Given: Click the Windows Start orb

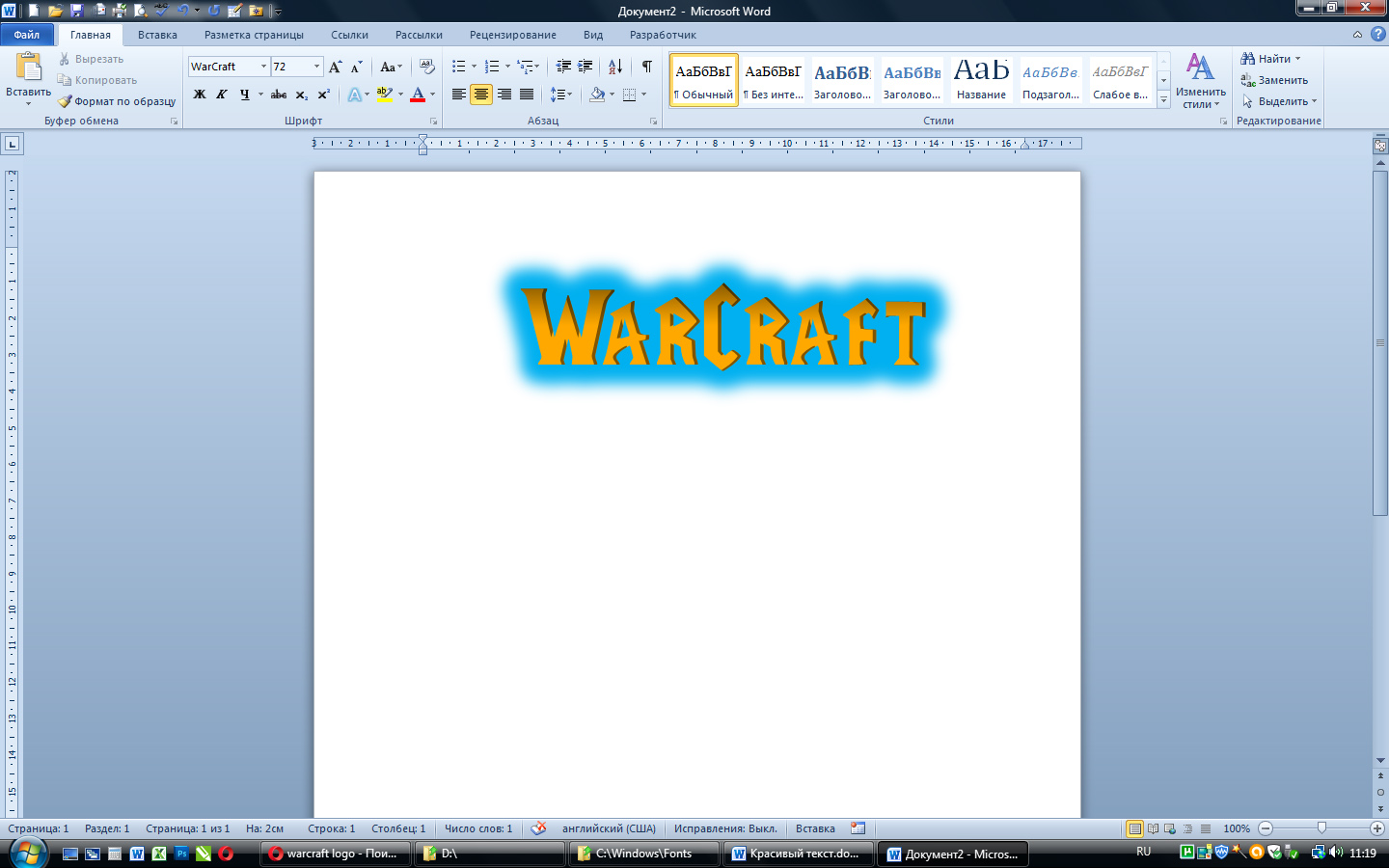Looking at the screenshot, I should (x=28, y=854).
